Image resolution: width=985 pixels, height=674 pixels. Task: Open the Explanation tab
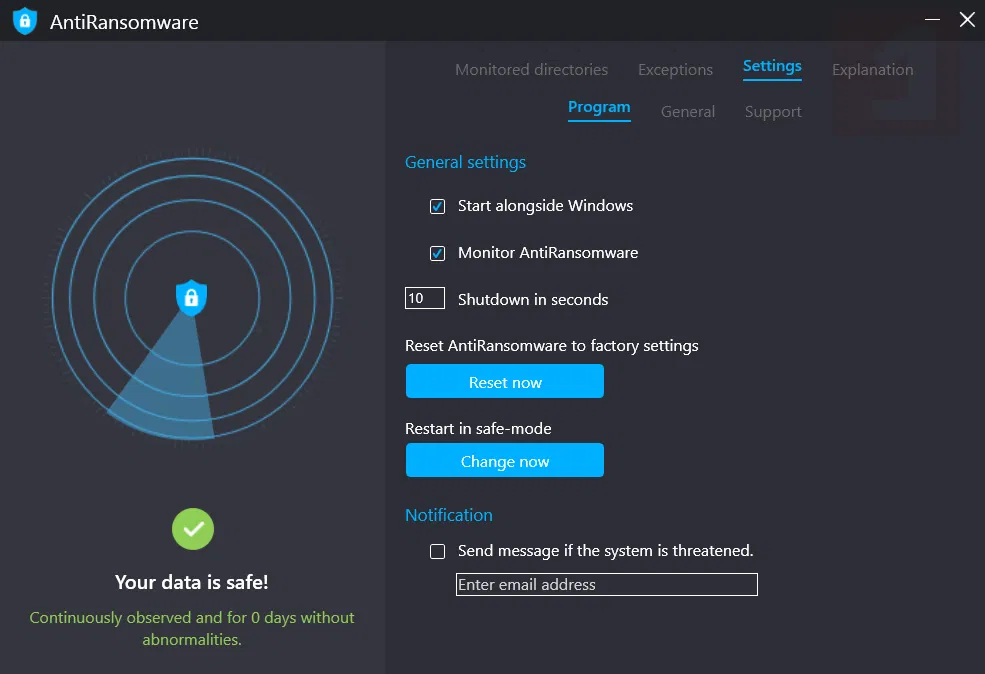pyautogui.click(x=872, y=70)
